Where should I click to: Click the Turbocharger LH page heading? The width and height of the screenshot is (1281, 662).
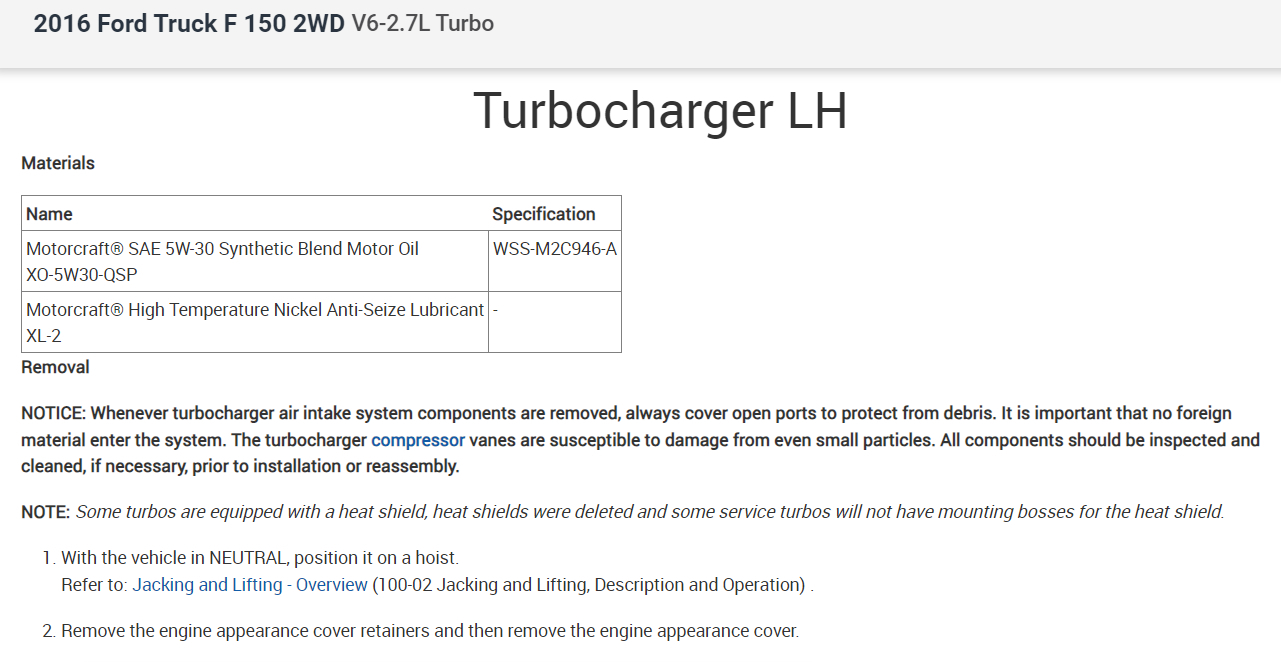tap(660, 110)
